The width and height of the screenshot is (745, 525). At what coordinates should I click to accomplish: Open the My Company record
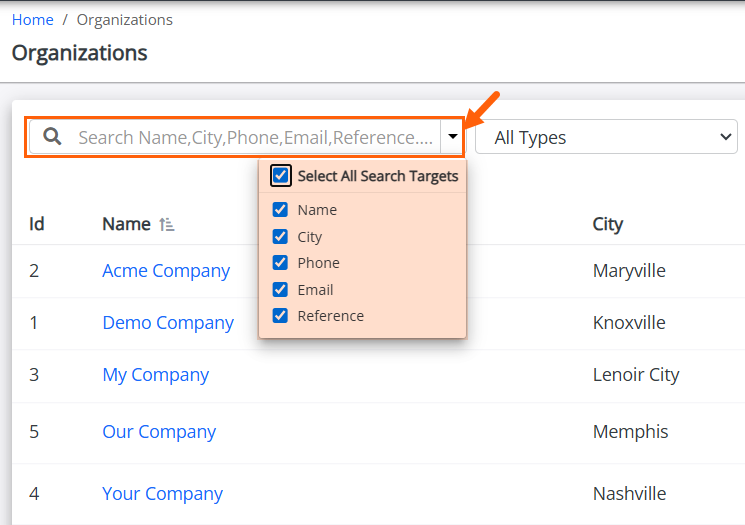pos(156,375)
